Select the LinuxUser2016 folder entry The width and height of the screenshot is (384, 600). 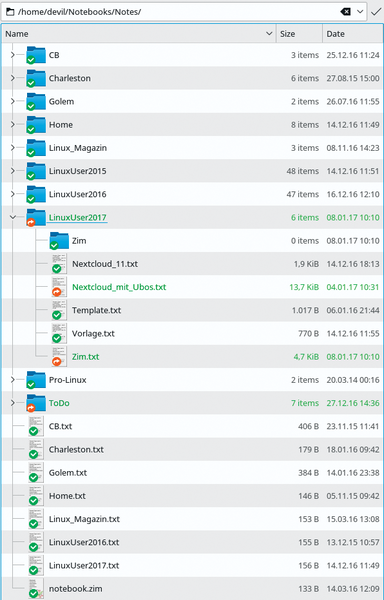coord(77,194)
